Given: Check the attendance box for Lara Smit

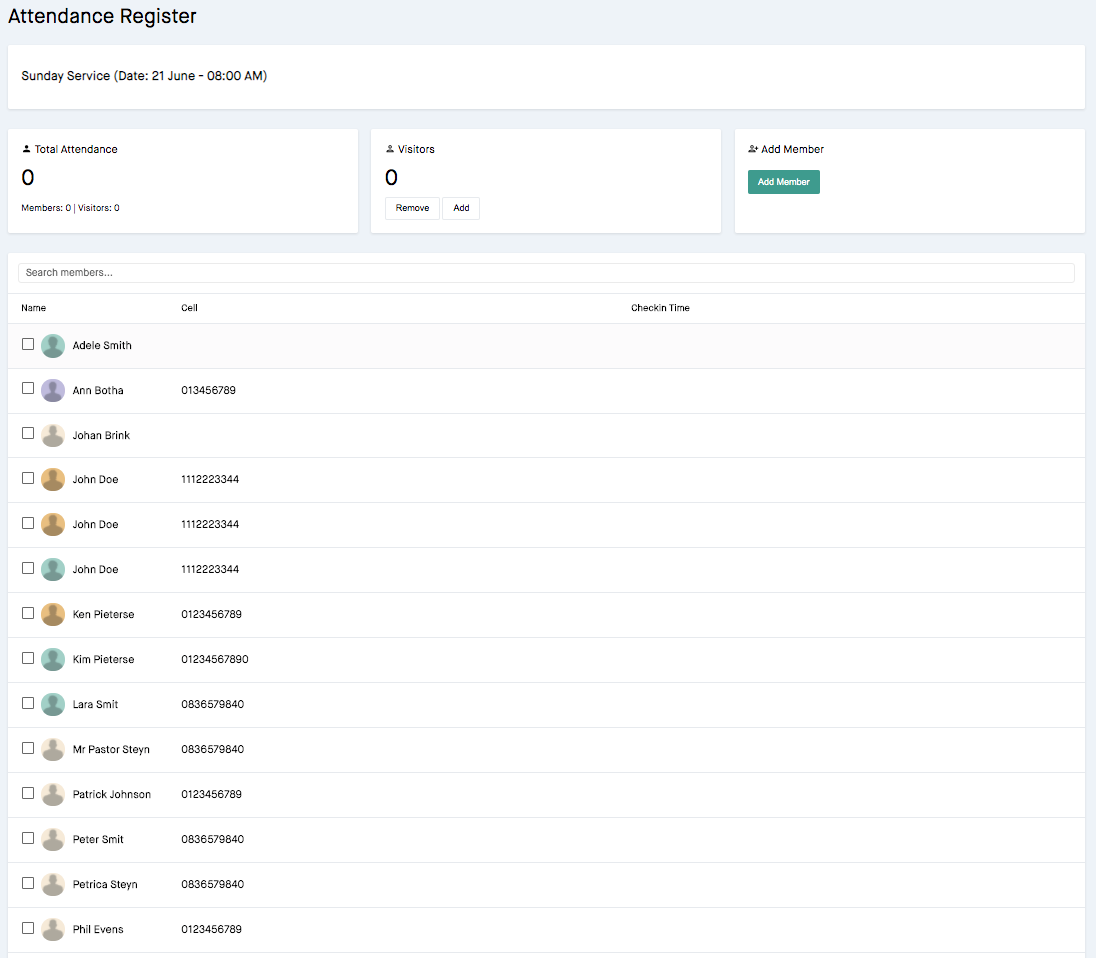Looking at the screenshot, I should (28, 703).
